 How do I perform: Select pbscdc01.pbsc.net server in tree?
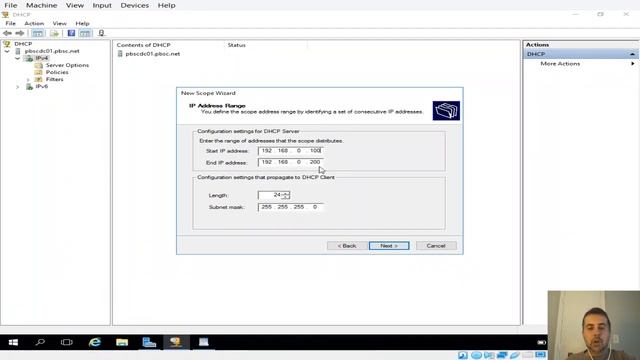[52, 51]
